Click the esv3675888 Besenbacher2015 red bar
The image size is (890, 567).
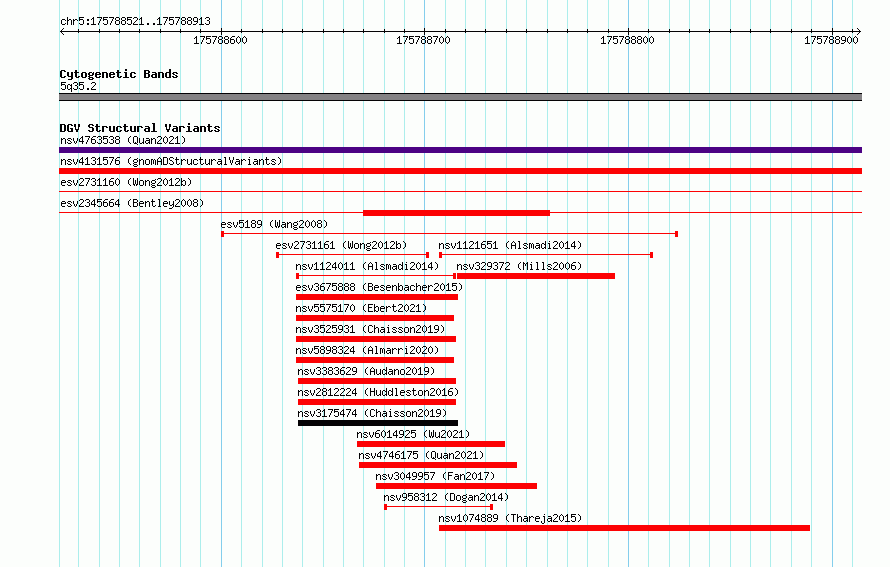click(377, 297)
